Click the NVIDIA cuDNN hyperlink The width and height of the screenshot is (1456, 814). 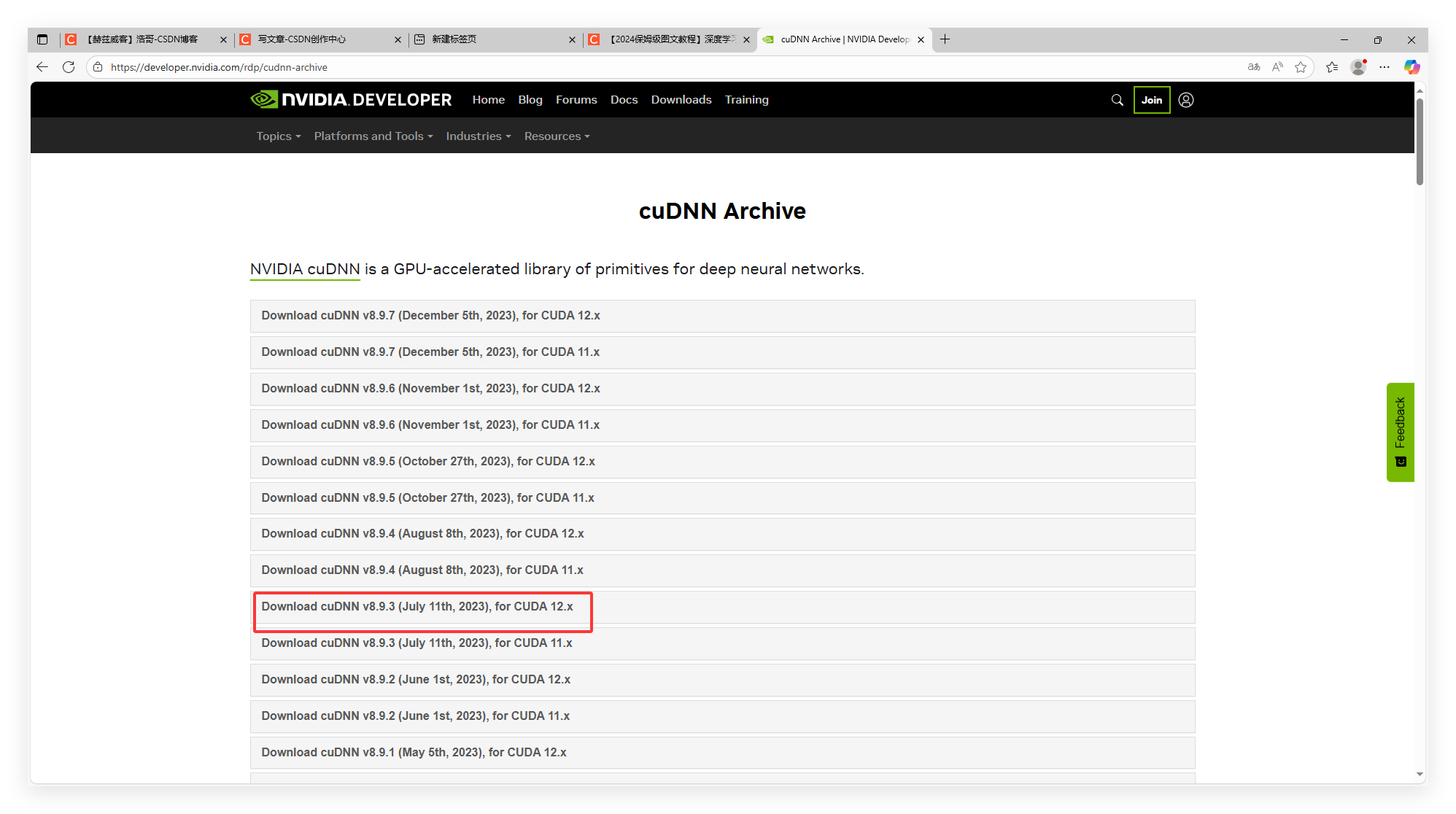(x=305, y=269)
